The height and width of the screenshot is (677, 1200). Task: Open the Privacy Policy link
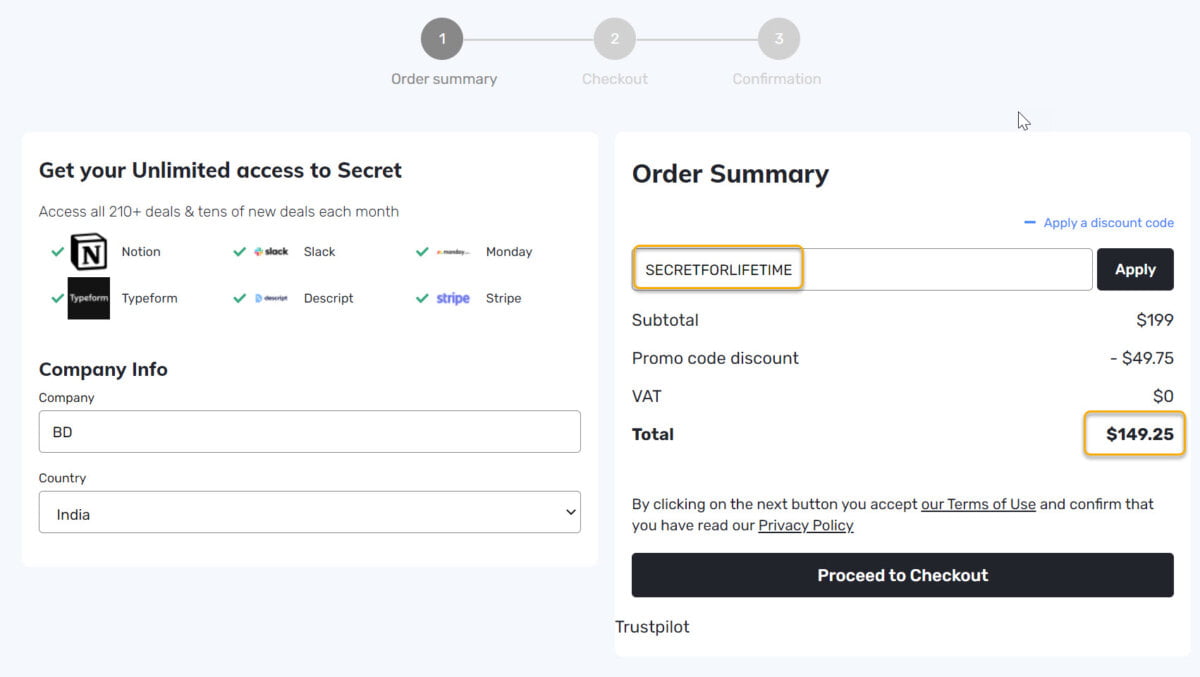tap(806, 525)
